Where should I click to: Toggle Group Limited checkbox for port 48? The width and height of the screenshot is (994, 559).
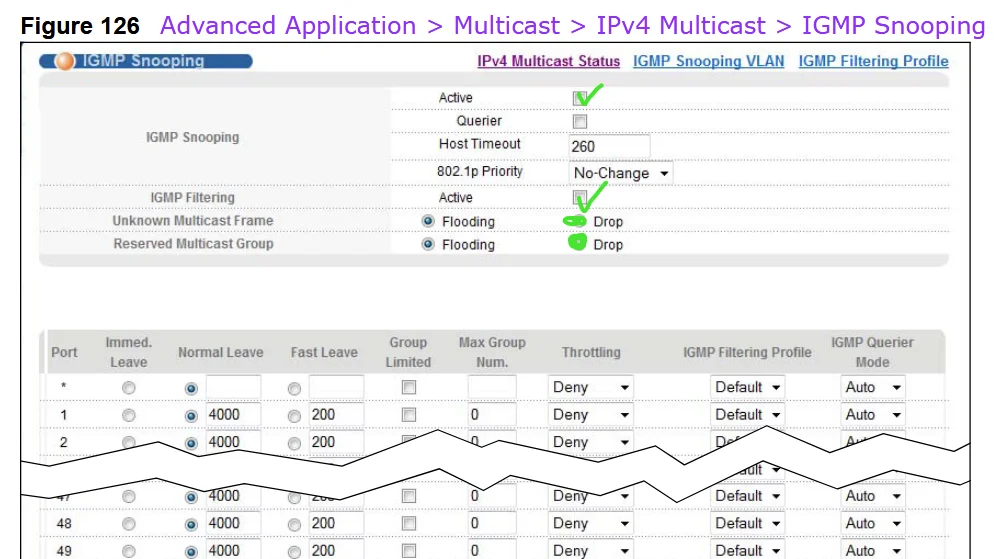coord(409,524)
